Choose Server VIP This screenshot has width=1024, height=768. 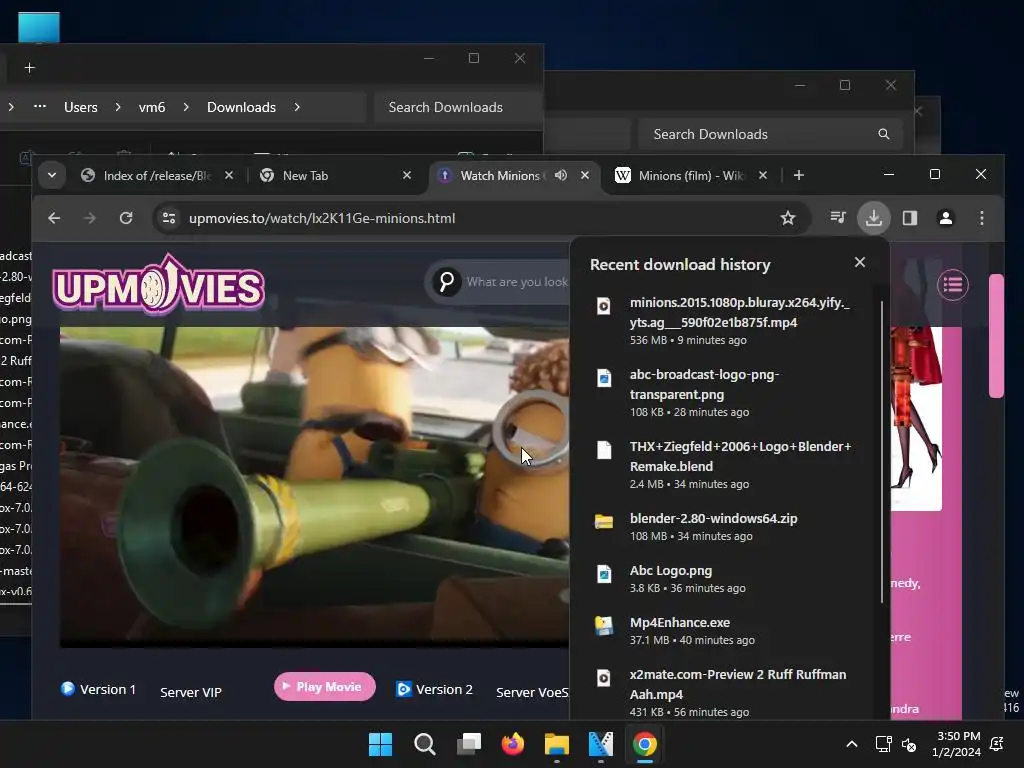point(191,692)
